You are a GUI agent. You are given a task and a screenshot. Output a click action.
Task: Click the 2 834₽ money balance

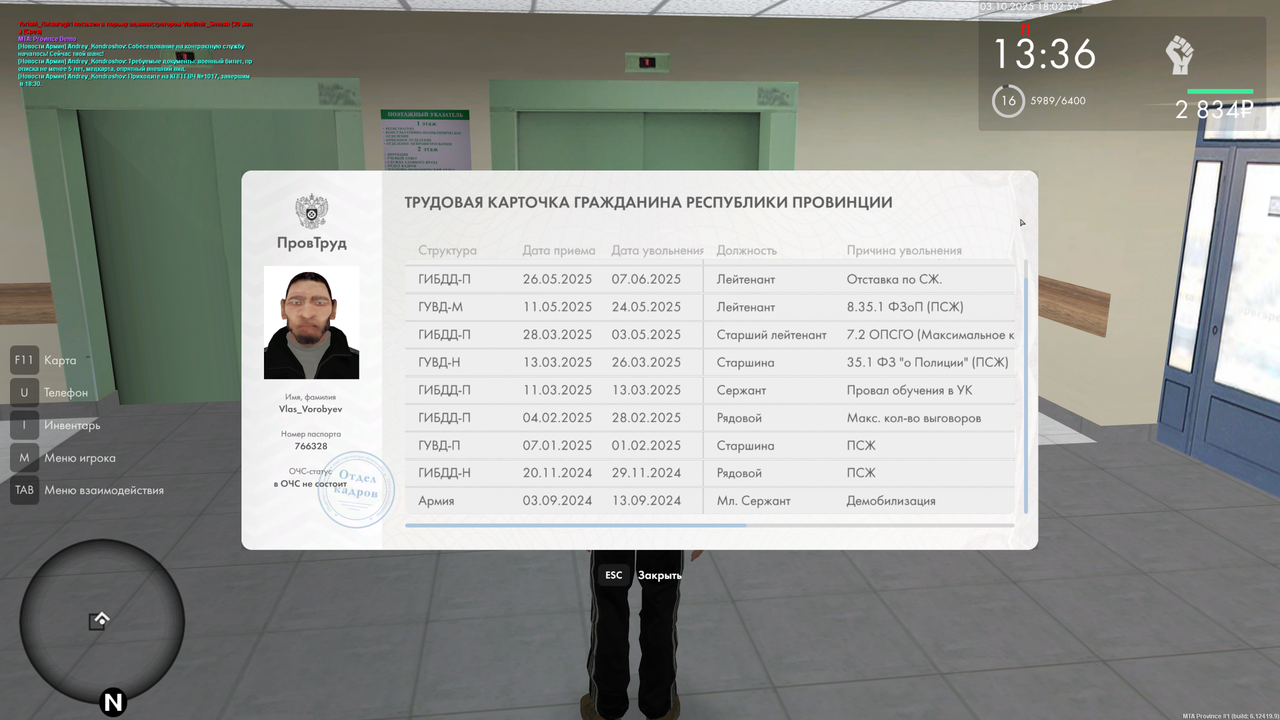1214,111
